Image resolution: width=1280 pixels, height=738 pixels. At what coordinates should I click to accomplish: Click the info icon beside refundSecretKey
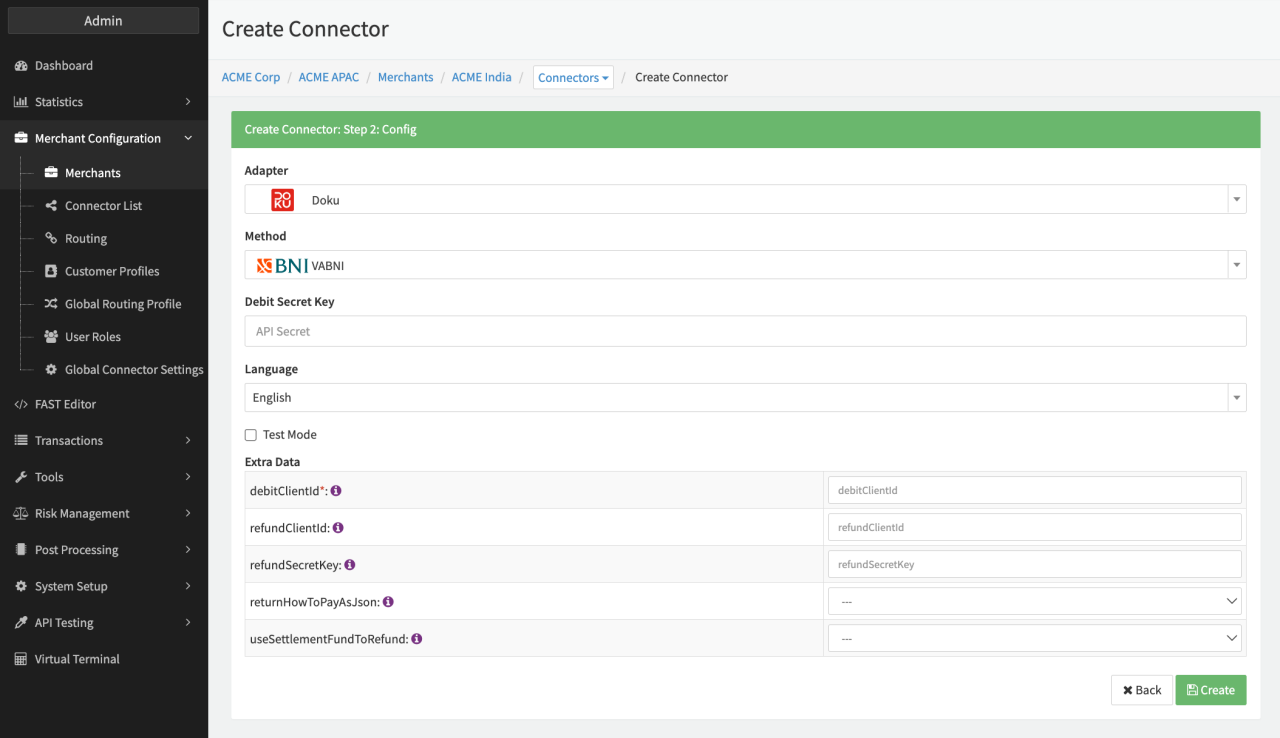(x=349, y=565)
